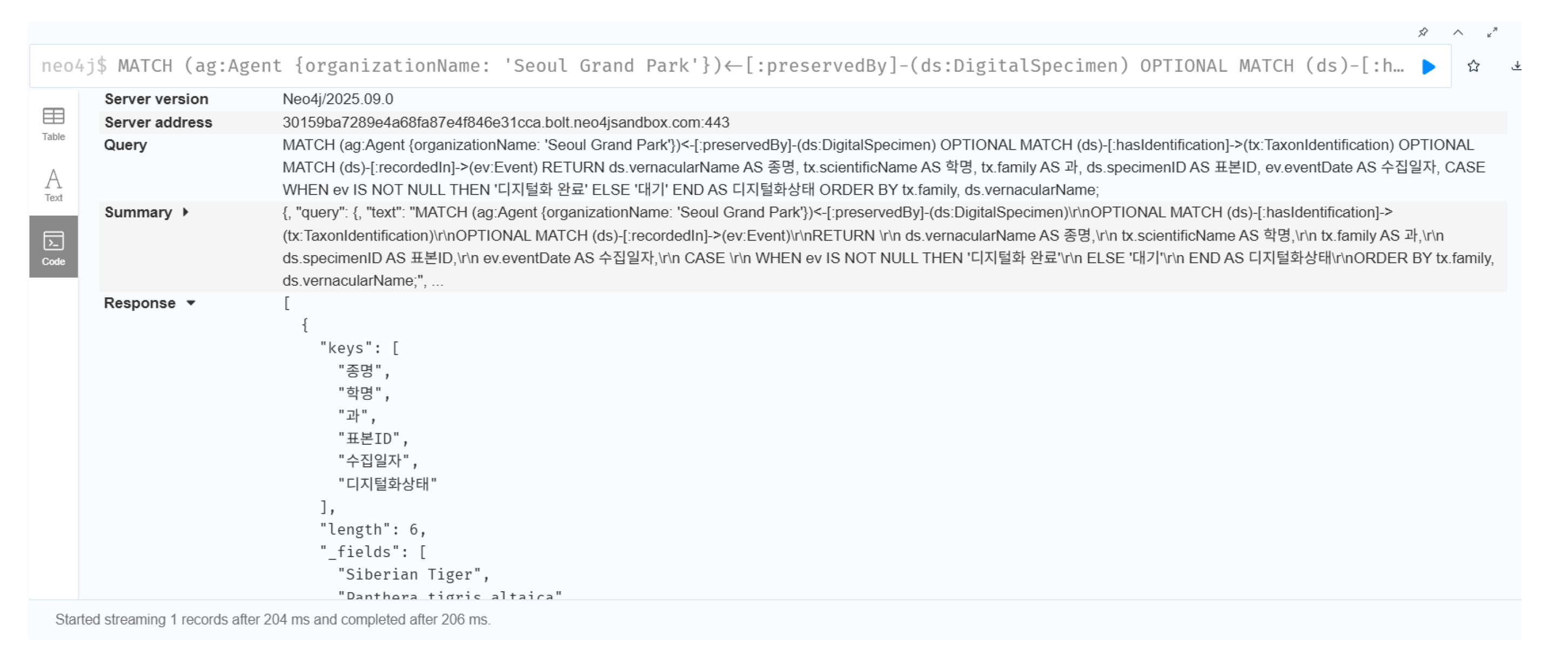Click the streaming status message footer

click(273, 619)
